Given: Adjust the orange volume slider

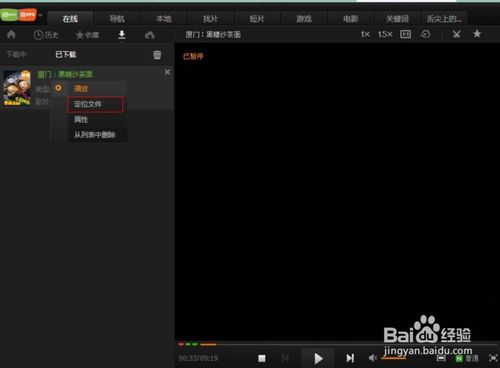Looking at the screenshot, I should pos(394,358).
